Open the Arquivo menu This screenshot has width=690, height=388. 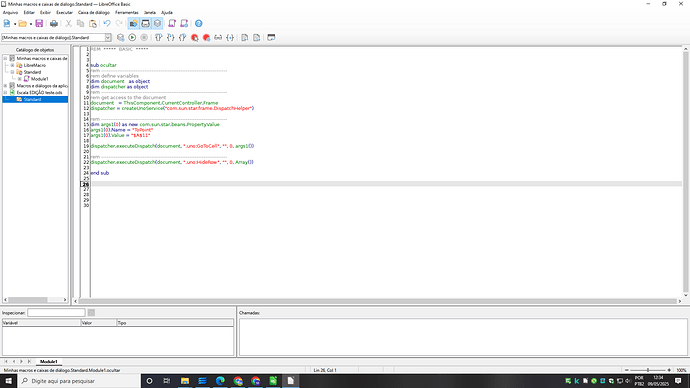11,12
